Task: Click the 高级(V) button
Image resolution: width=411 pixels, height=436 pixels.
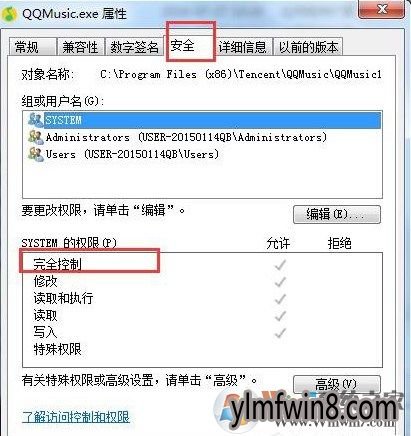Action: pyautogui.click(x=337, y=384)
